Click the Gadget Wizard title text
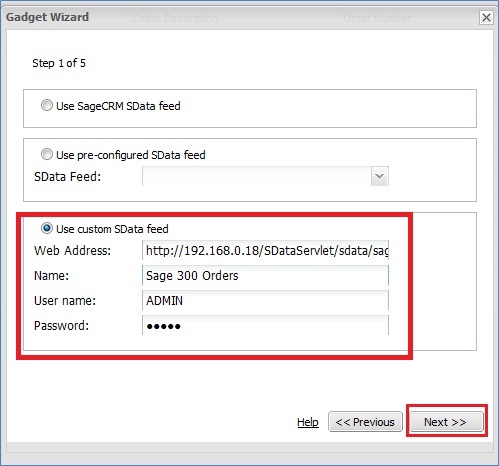Viewport: 499px width, 466px height. [47, 17]
